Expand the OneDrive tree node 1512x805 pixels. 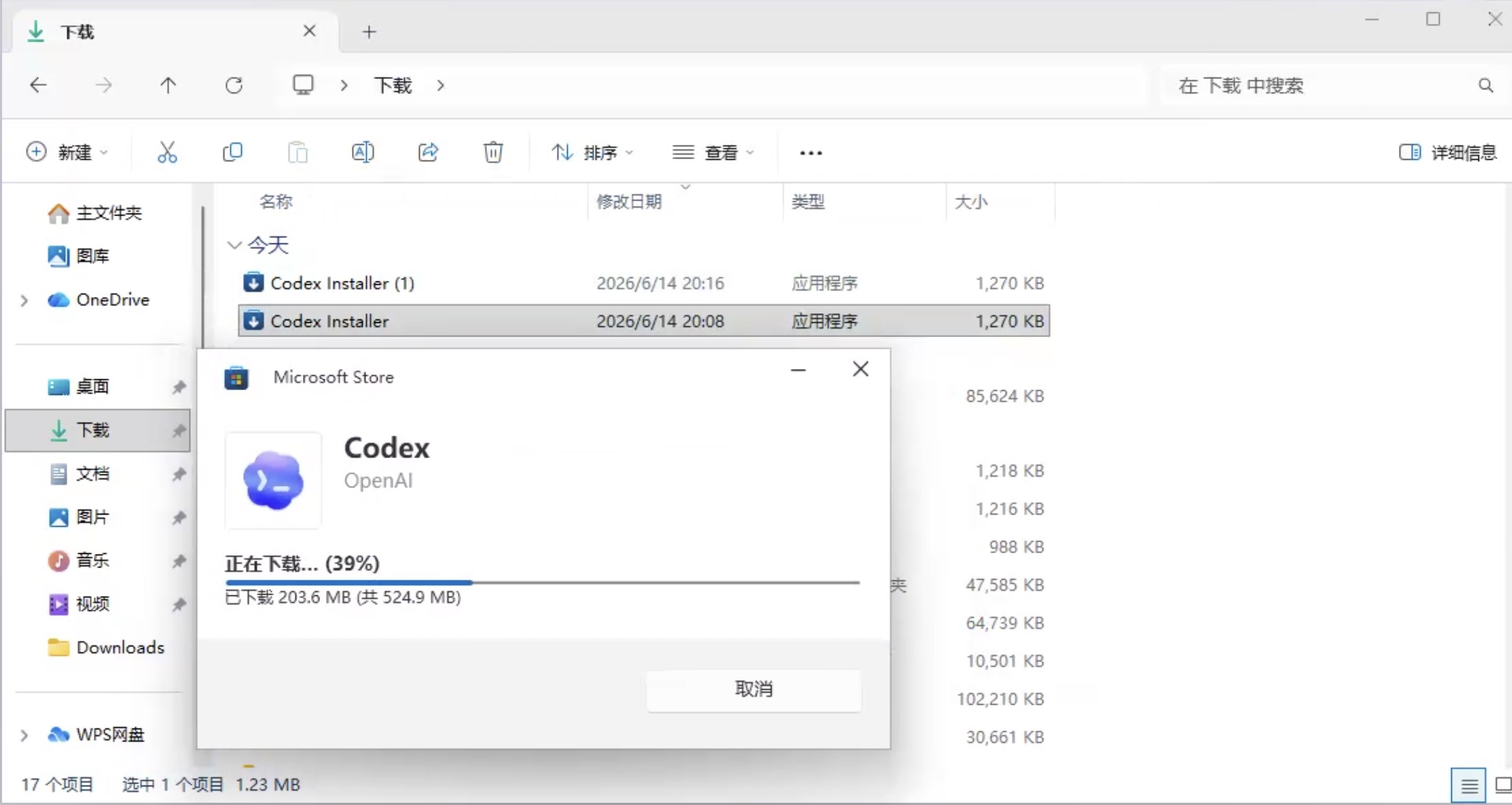25,300
